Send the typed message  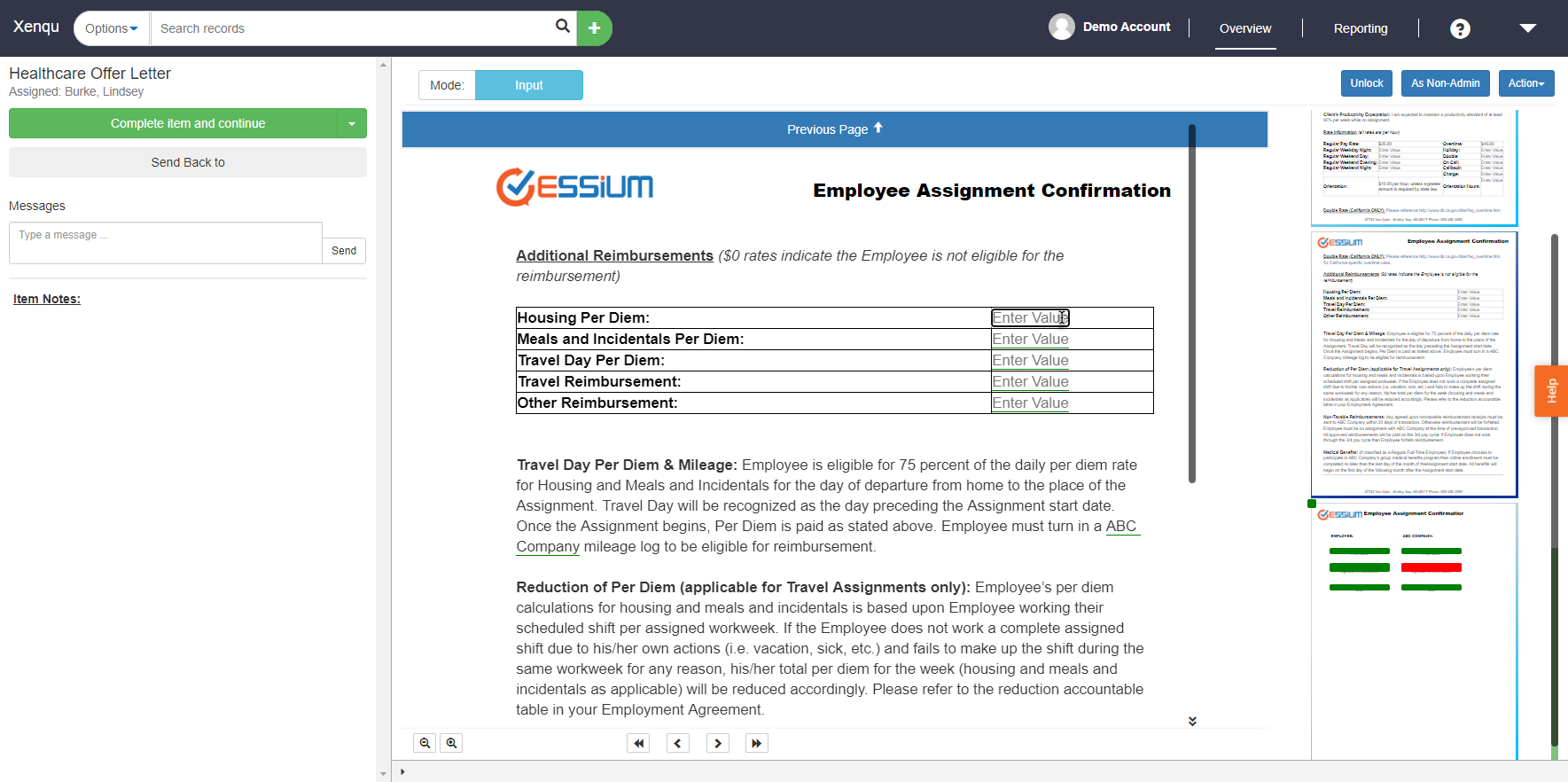point(344,251)
